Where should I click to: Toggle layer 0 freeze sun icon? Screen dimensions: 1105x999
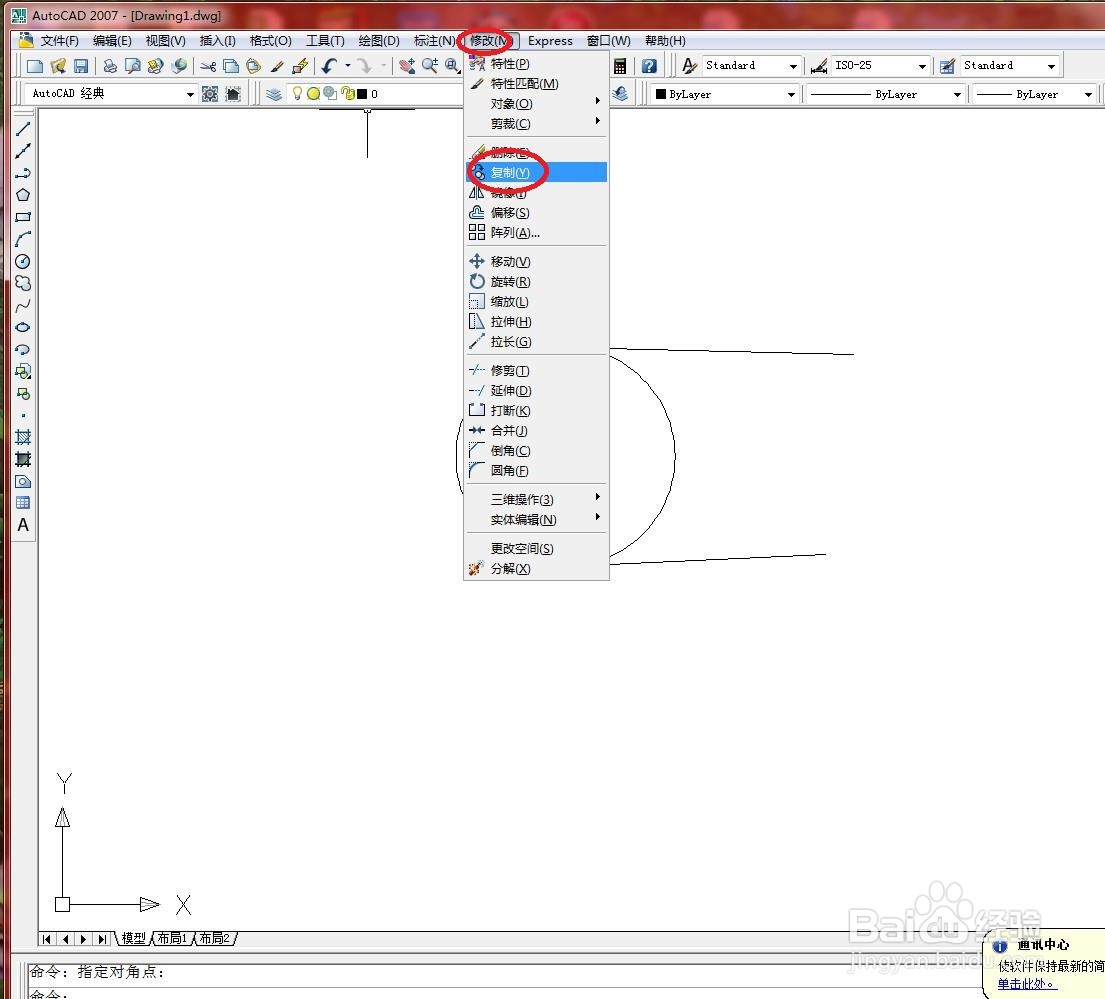click(x=314, y=93)
